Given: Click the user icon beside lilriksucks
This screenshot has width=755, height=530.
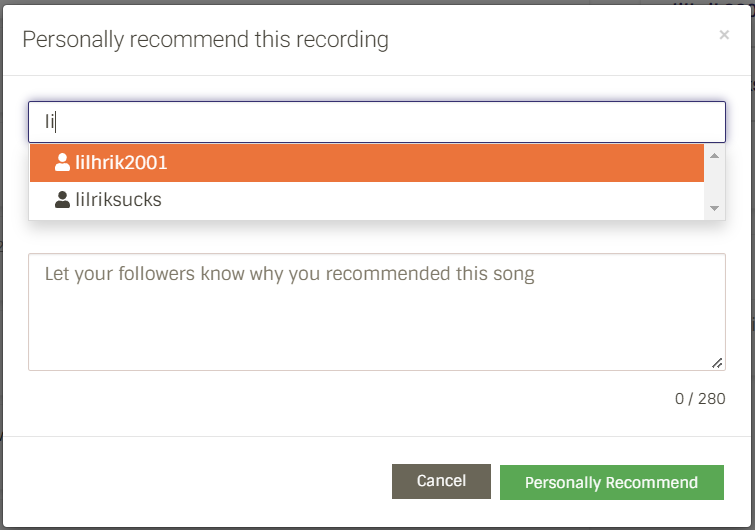Looking at the screenshot, I should click(63, 200).
